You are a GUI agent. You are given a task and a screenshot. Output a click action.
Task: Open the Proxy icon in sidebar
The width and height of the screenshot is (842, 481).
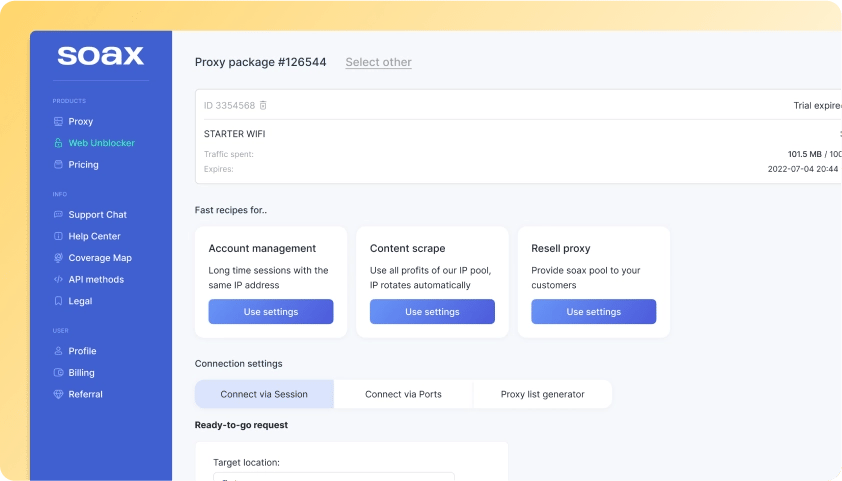click(58, 122)
